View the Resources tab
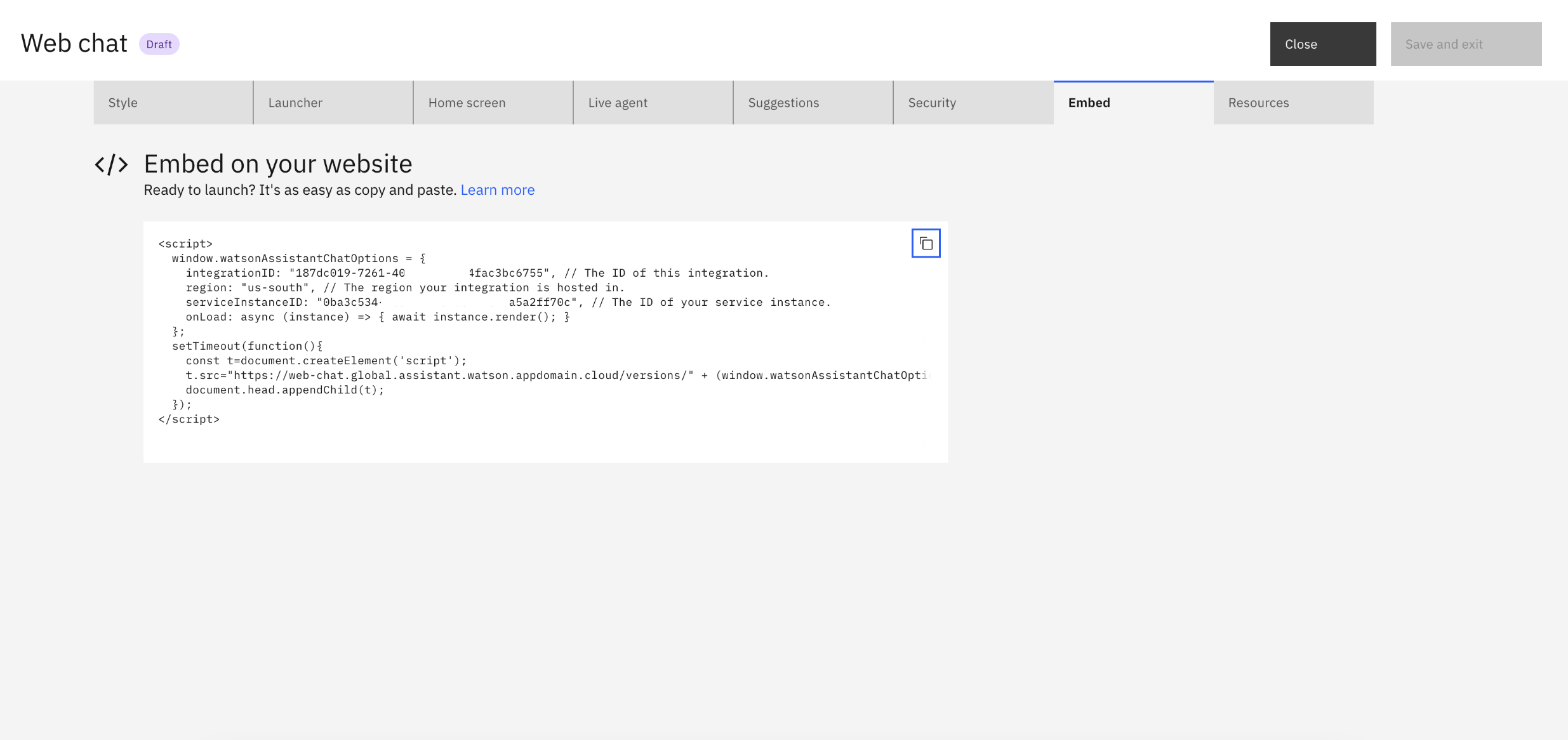Viewport: 1568px width, 740px height. coord(1293,103)
